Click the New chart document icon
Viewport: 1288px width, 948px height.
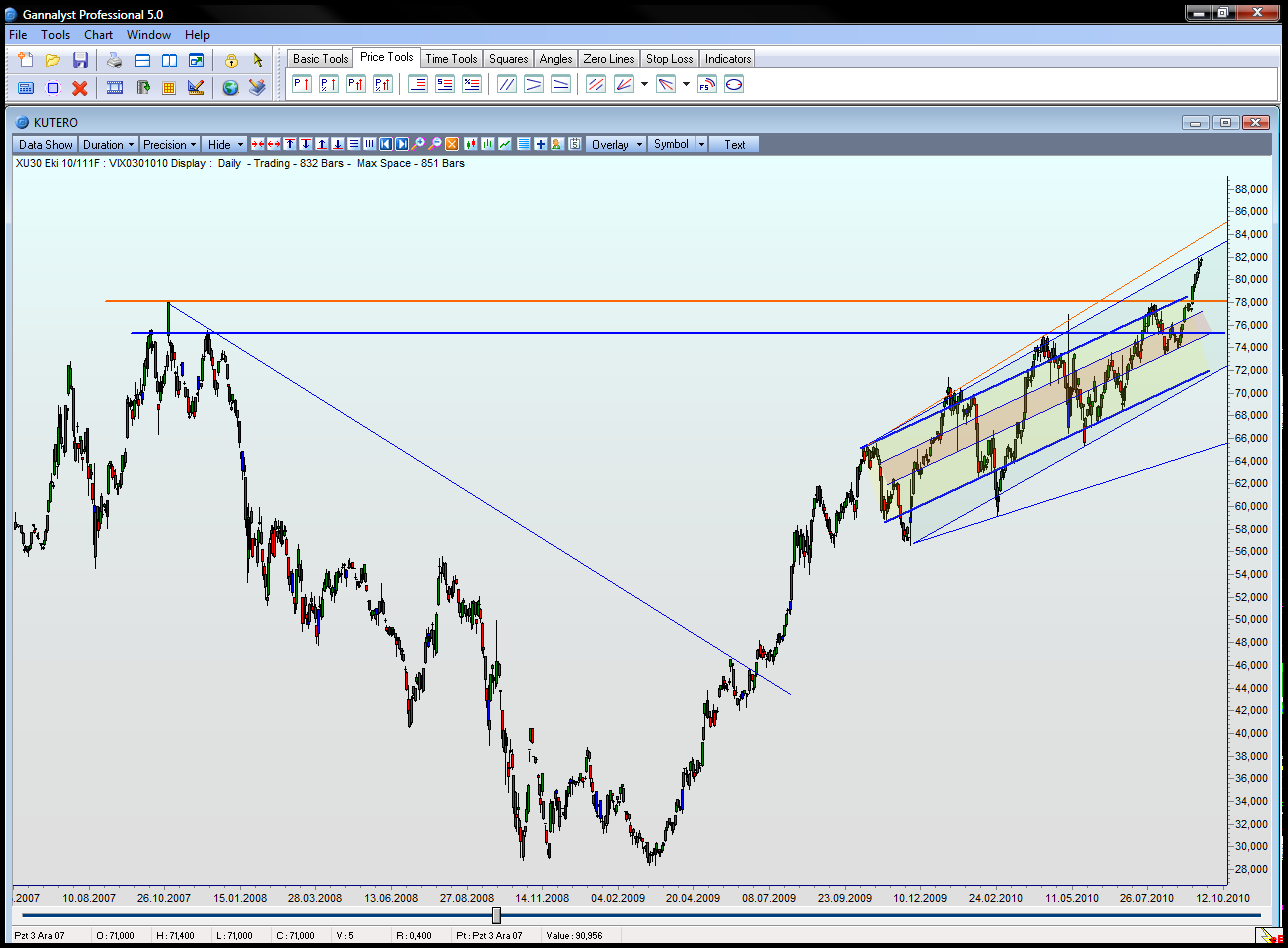point(26,61)
